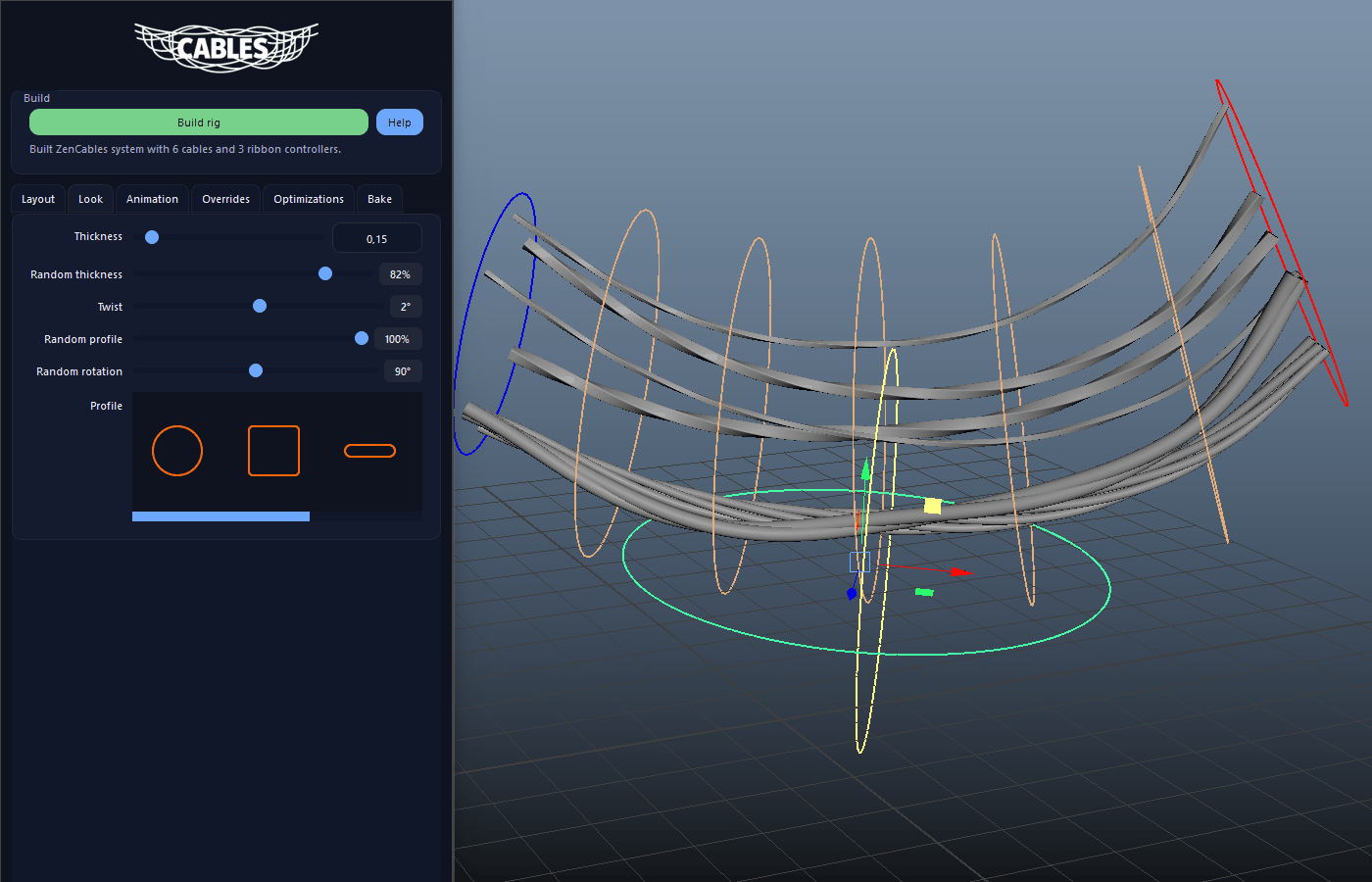Click the Random rotation 90° field

coord(403,371)
